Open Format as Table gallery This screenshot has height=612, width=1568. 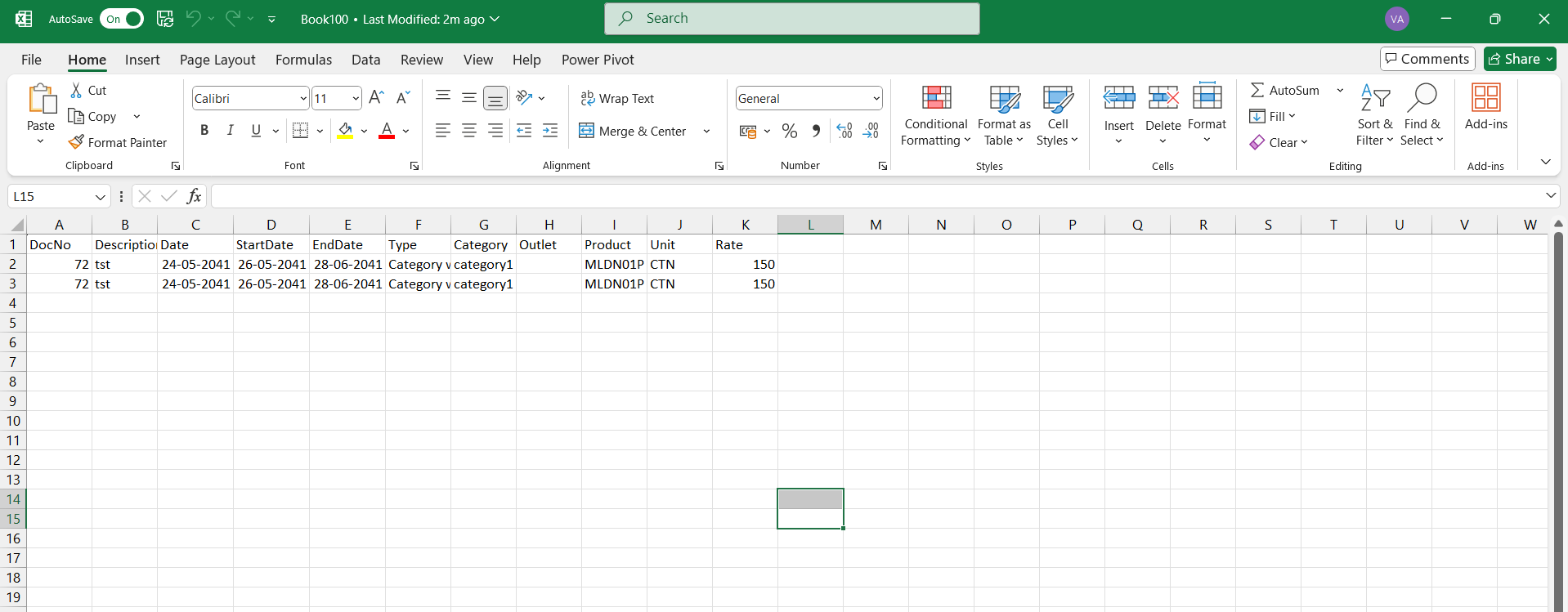click(1004, 115)
